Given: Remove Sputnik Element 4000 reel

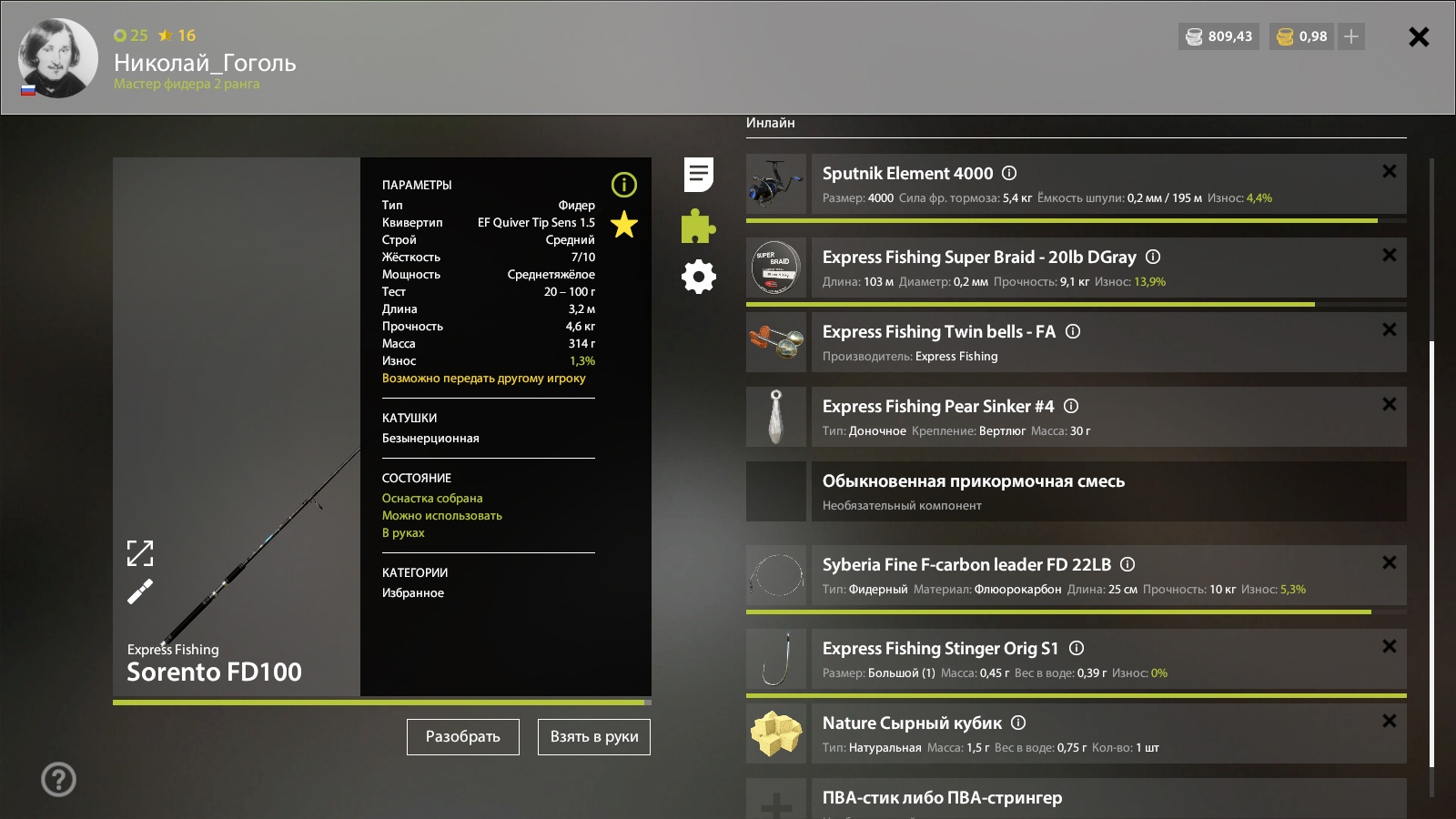Looking at the screenshot, I should point(1390,171).
